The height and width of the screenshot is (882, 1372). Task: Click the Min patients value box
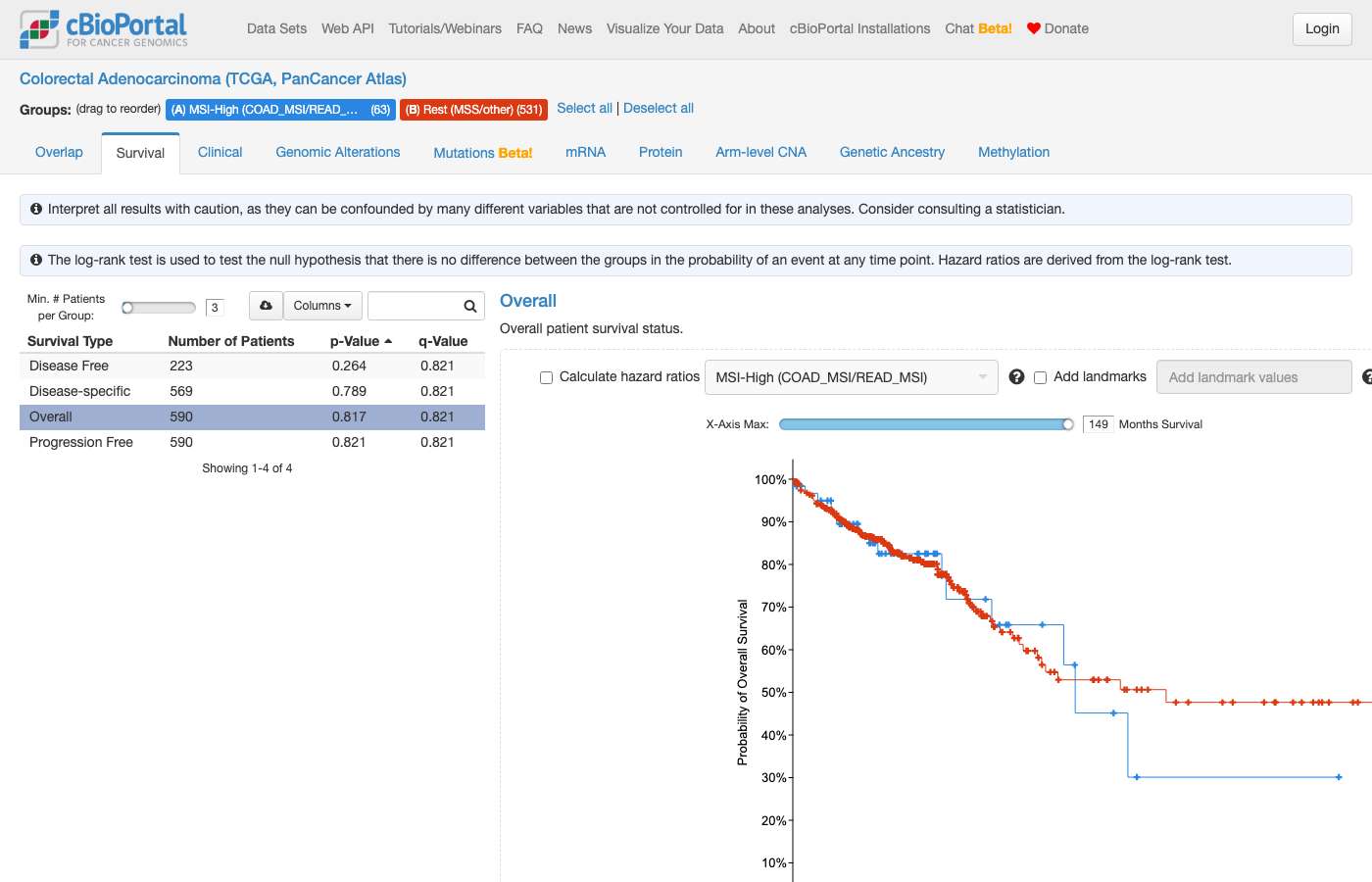coord(215,308)
